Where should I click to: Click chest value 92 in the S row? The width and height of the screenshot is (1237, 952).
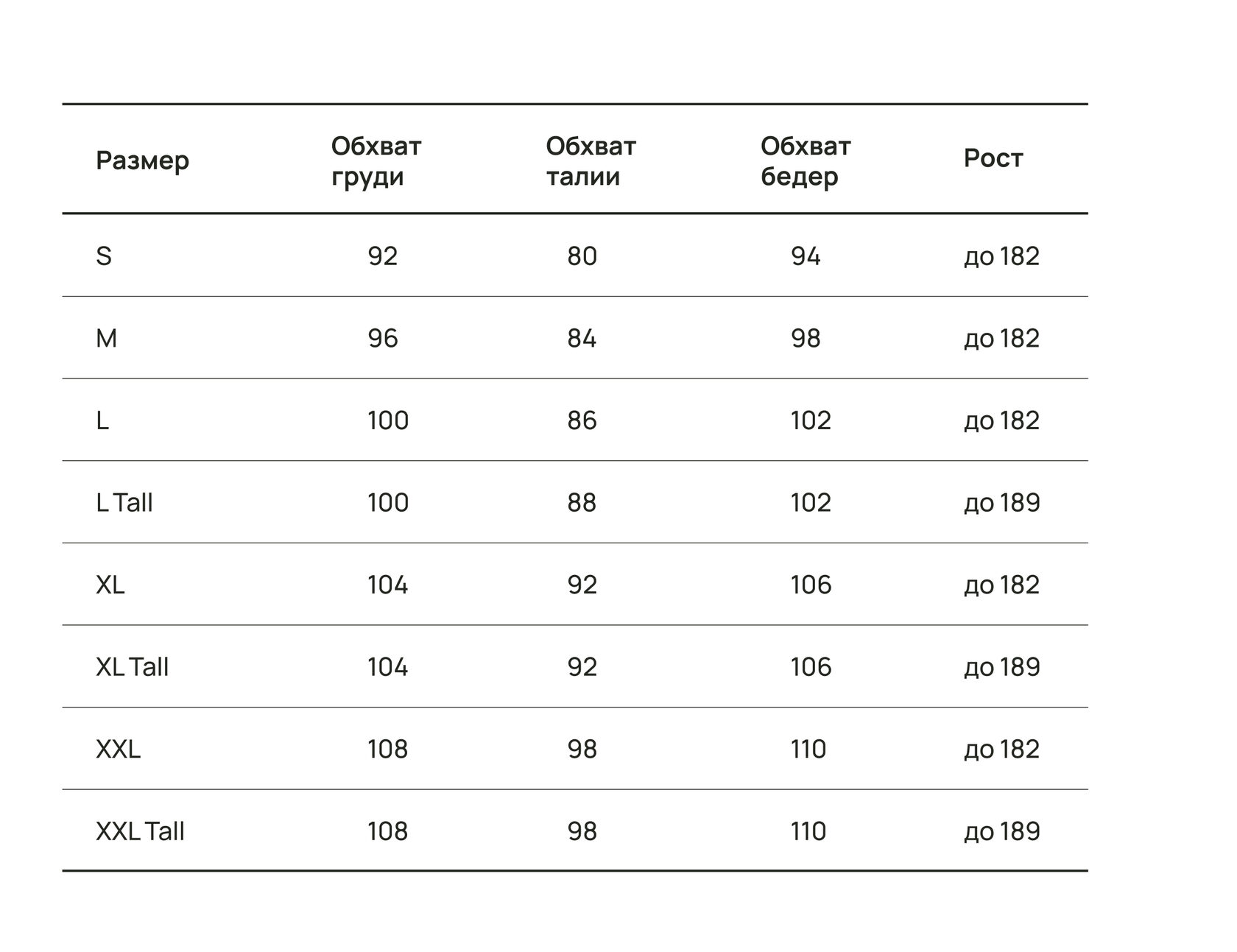coord(383,256)
